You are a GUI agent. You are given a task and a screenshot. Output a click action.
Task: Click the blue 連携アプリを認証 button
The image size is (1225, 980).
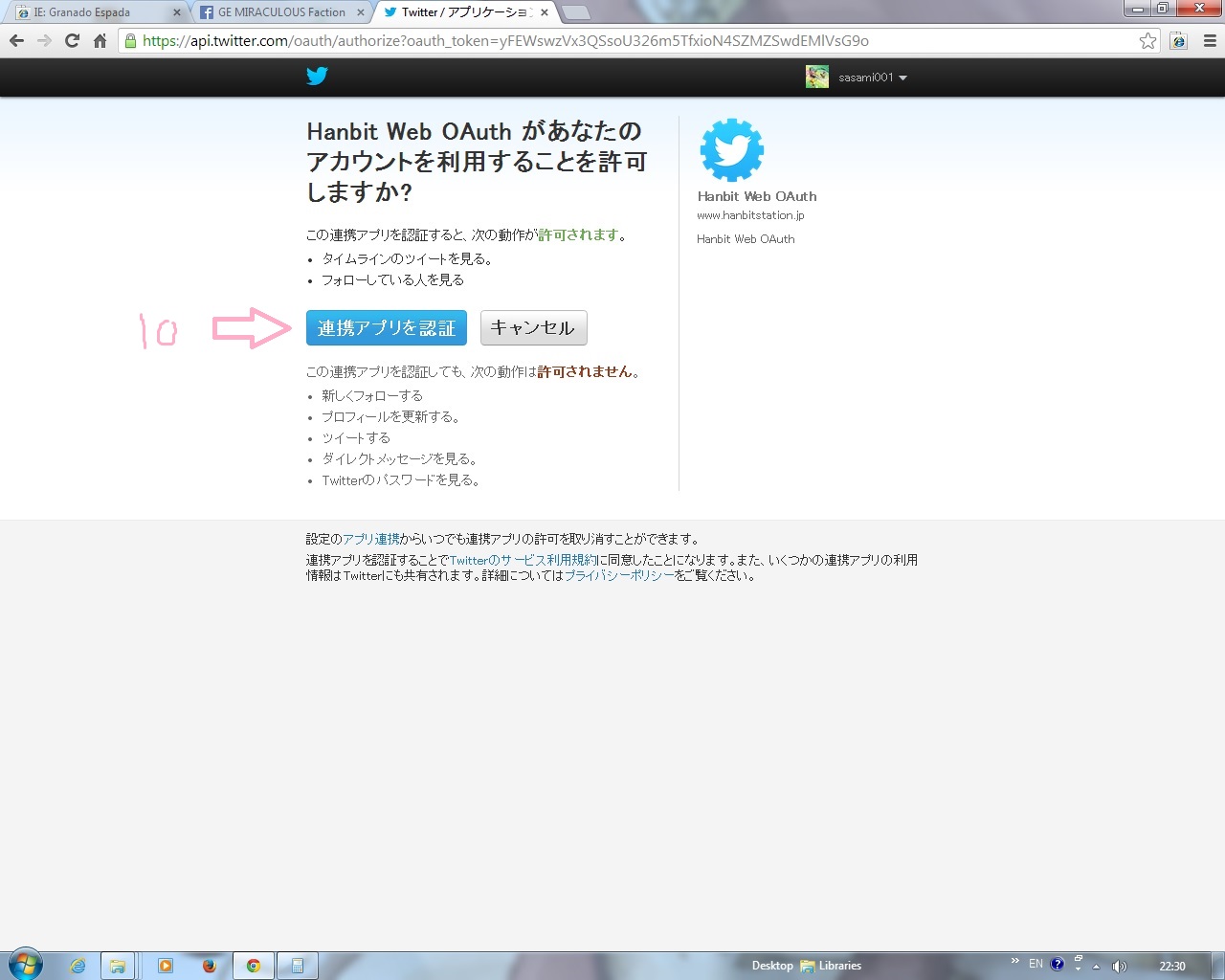point(387,328)
